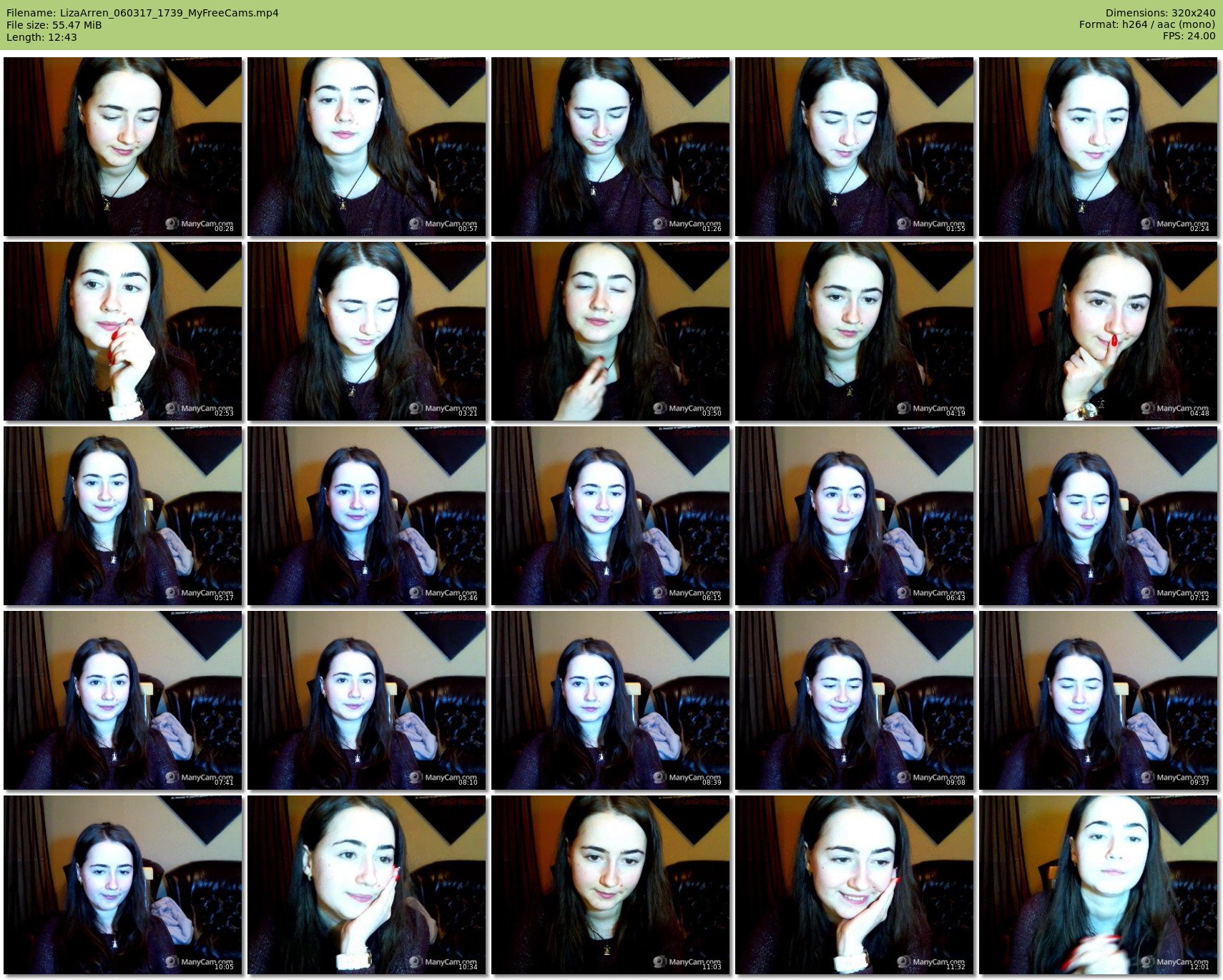Click the "Format: h264 / aac (mono)" text

(1147, 25)
